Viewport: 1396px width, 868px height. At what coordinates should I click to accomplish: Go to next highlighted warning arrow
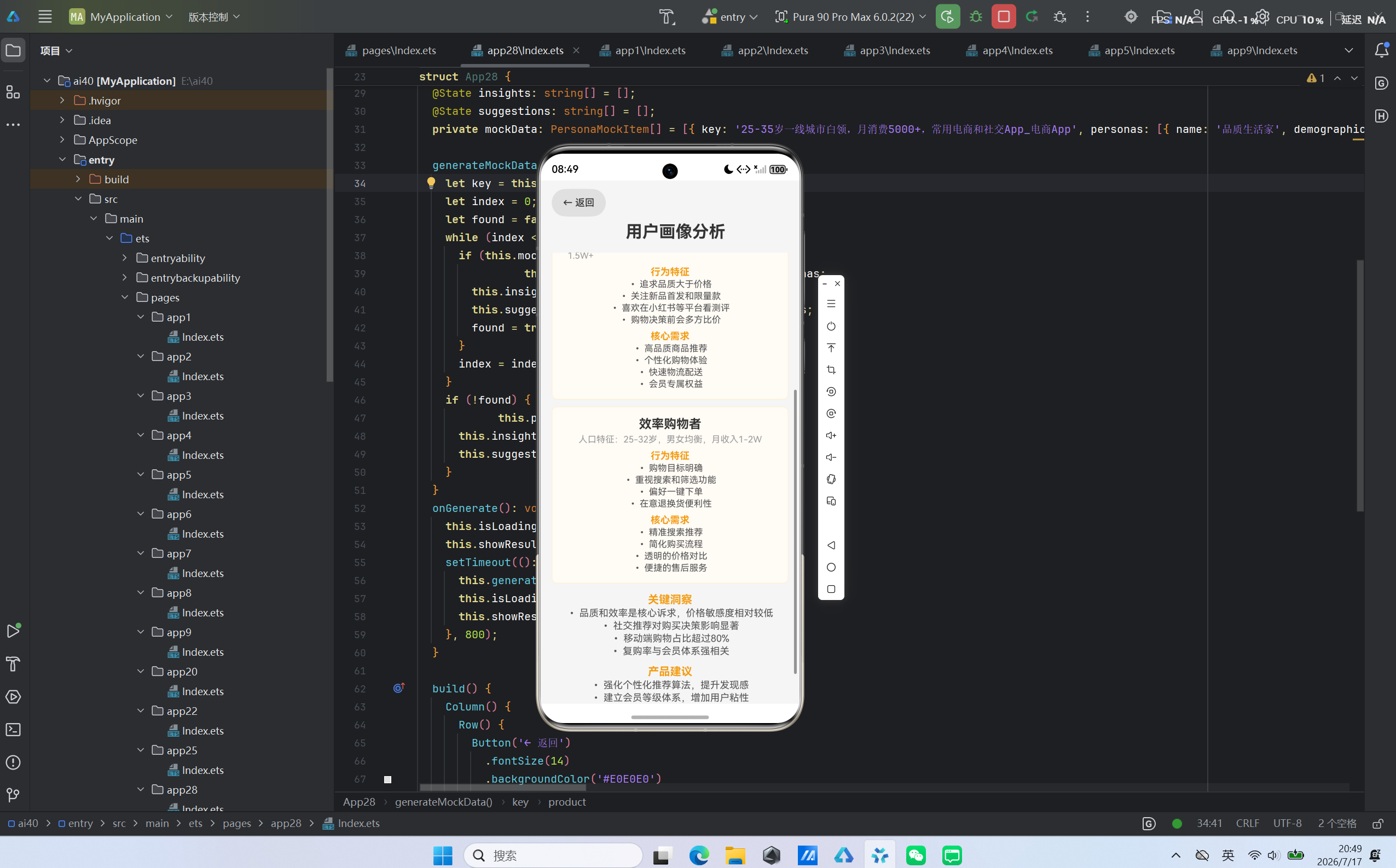pos(1354,78)
